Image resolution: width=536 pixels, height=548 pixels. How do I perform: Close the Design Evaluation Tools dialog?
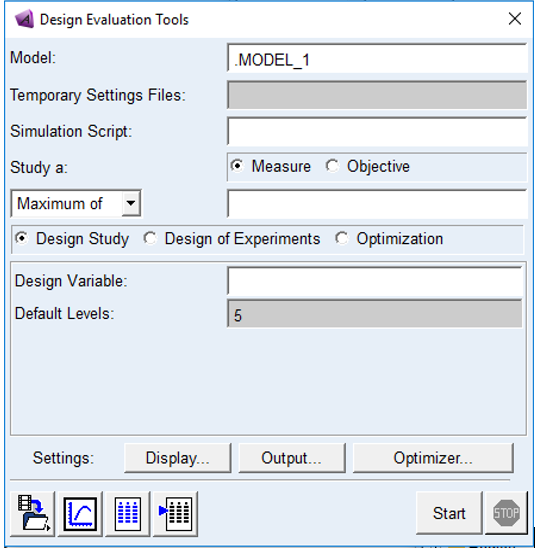(515, 19)
